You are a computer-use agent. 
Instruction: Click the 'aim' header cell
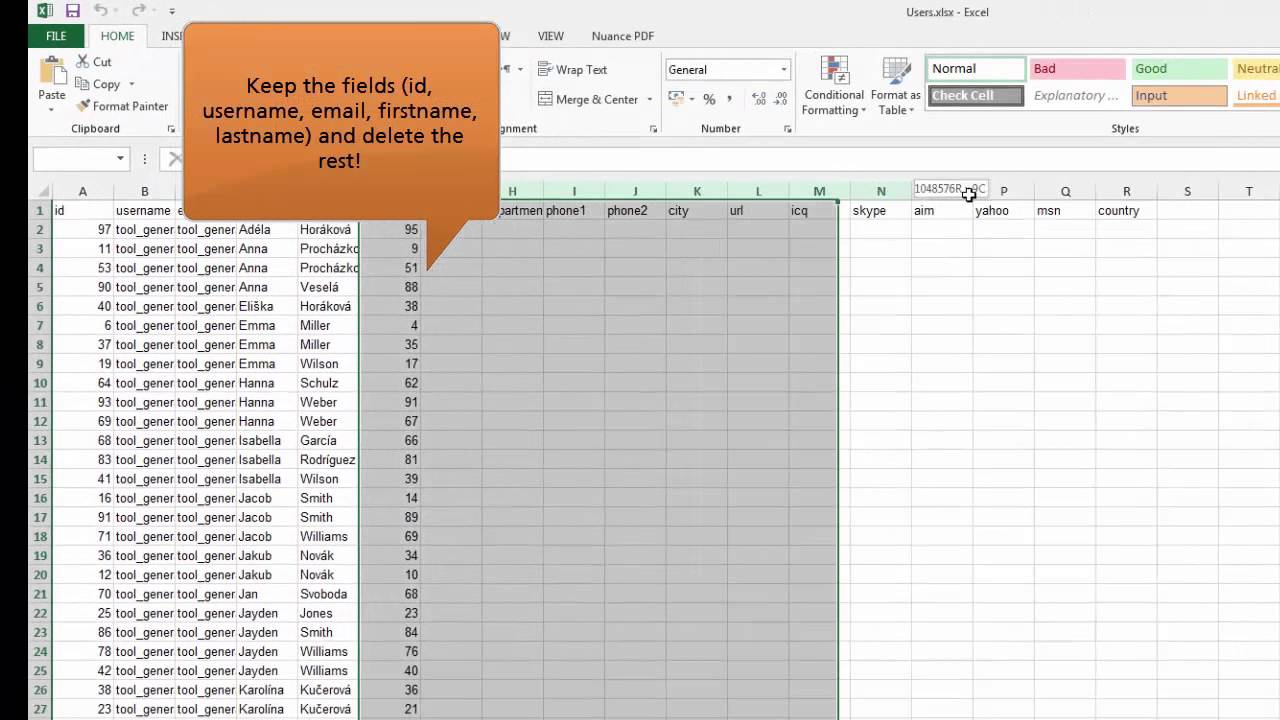[x=941, y=211]
